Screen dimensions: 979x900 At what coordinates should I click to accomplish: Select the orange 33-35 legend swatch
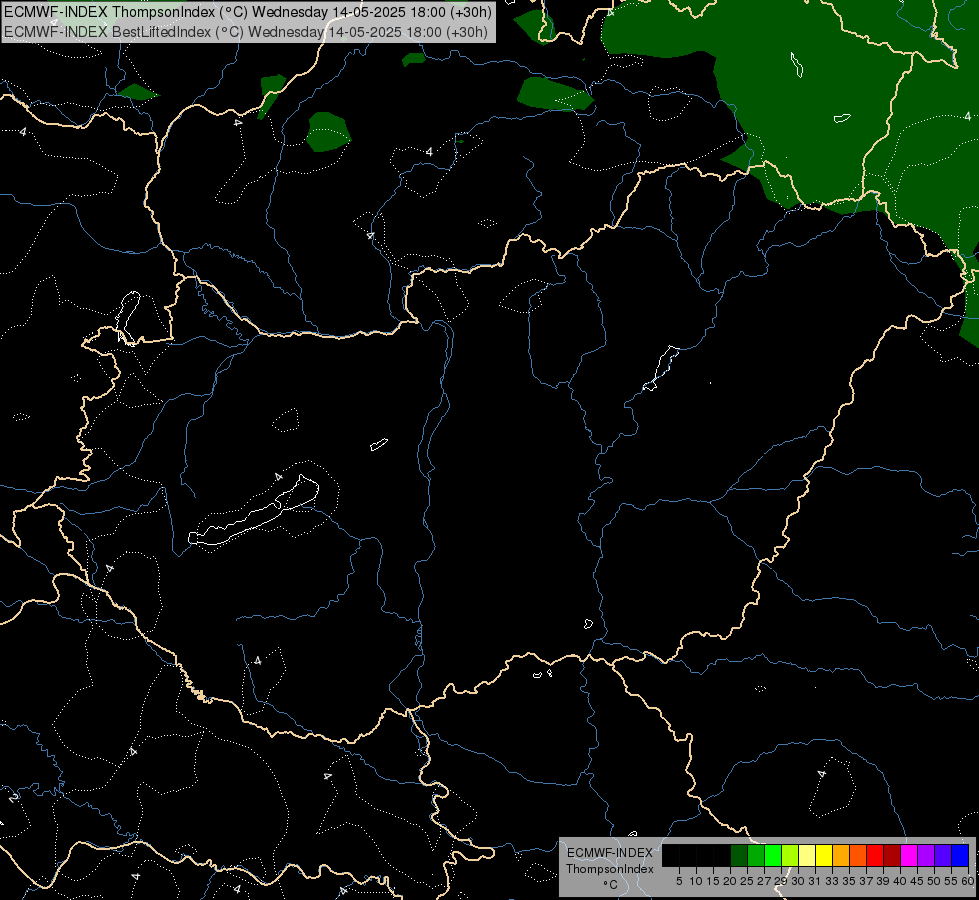click(840, 855)
